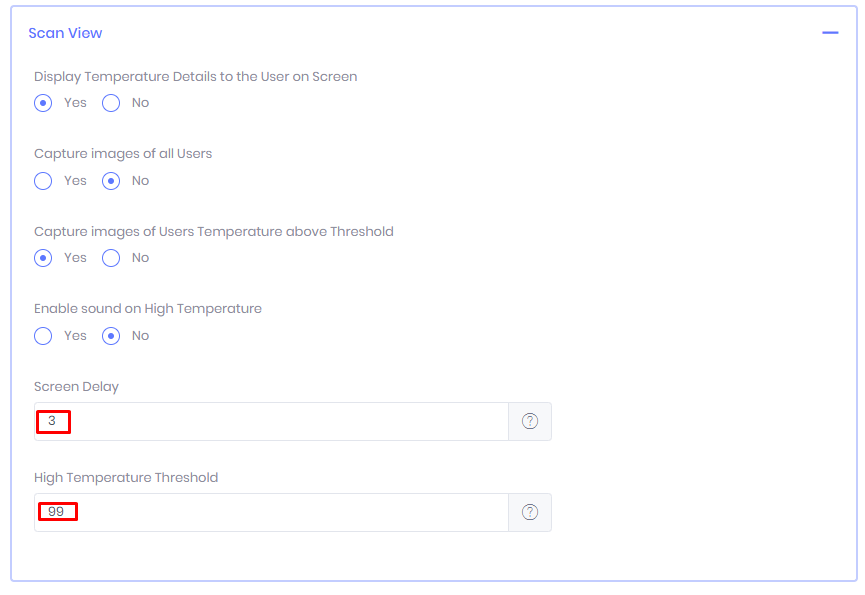This screenshot has width=865, height=595.
Task: Click the help icon beside Screen Delay
Action: 530,422
